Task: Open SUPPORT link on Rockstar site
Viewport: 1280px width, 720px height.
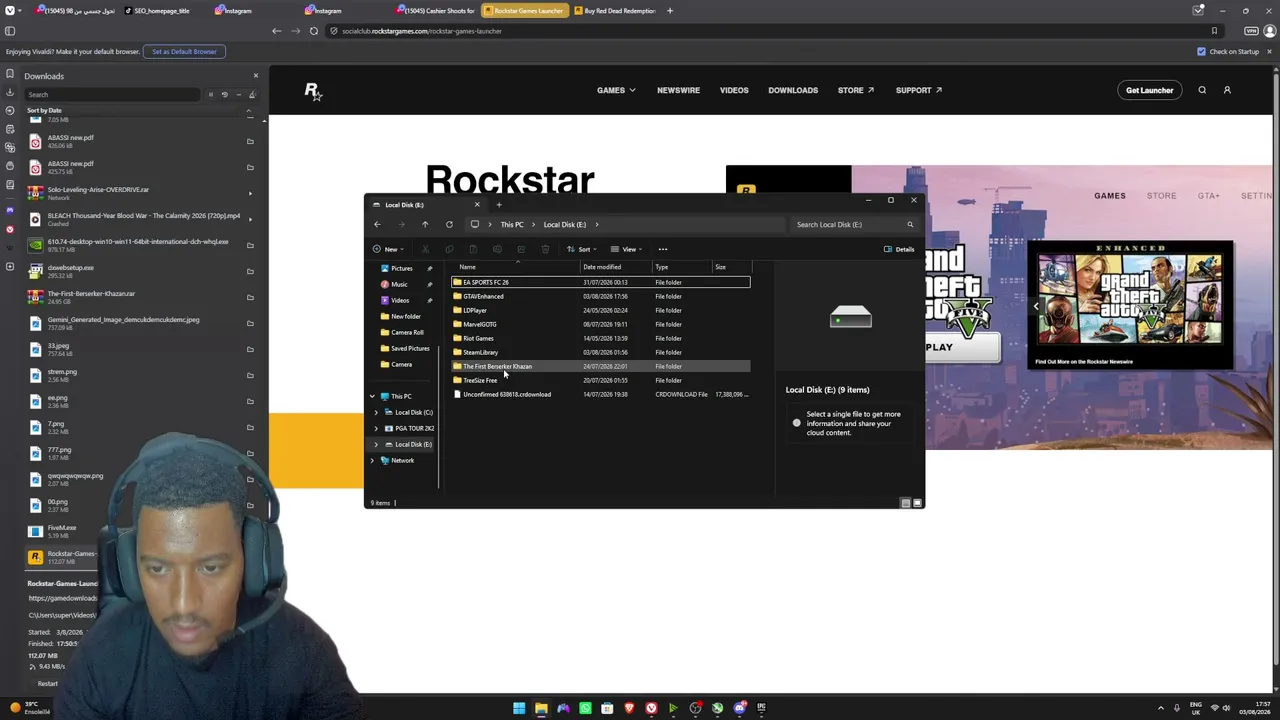Action: pyautogui.click(x=918, y=90)
